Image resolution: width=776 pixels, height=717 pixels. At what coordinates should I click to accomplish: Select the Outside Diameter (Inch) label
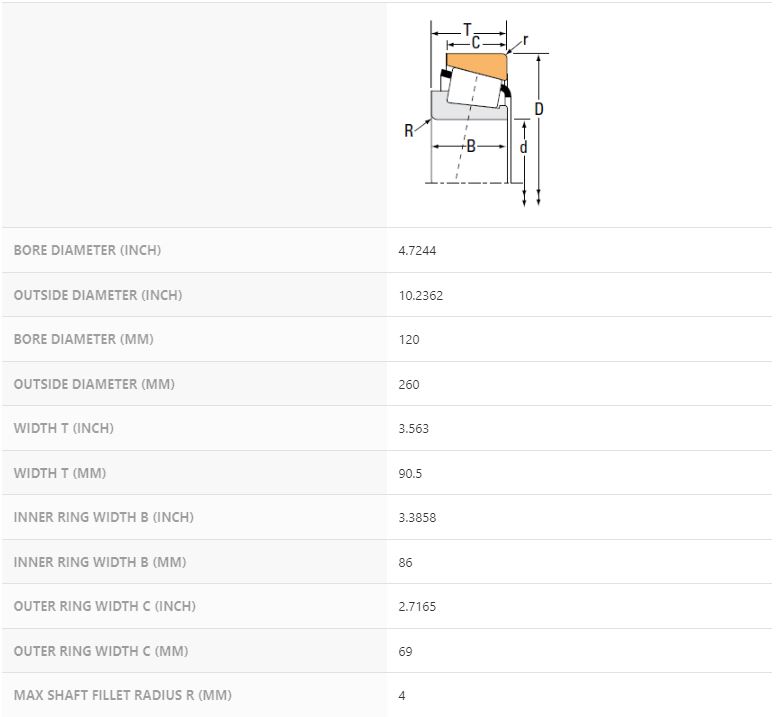(98, 295)
